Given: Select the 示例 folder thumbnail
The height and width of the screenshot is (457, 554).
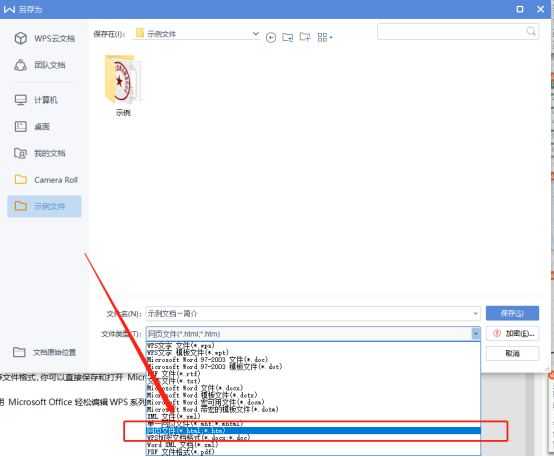Looking at the screenshot, I should [123, 85].
